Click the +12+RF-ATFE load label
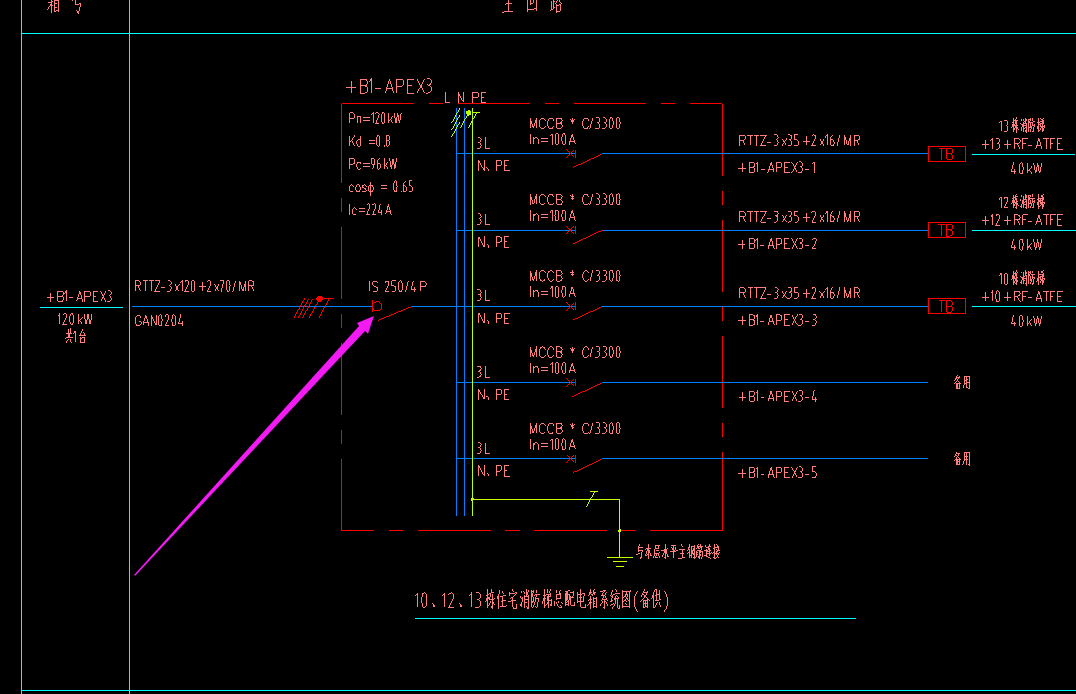The width and height of the screenshot is (1076, 694). tap(1022, 220)
